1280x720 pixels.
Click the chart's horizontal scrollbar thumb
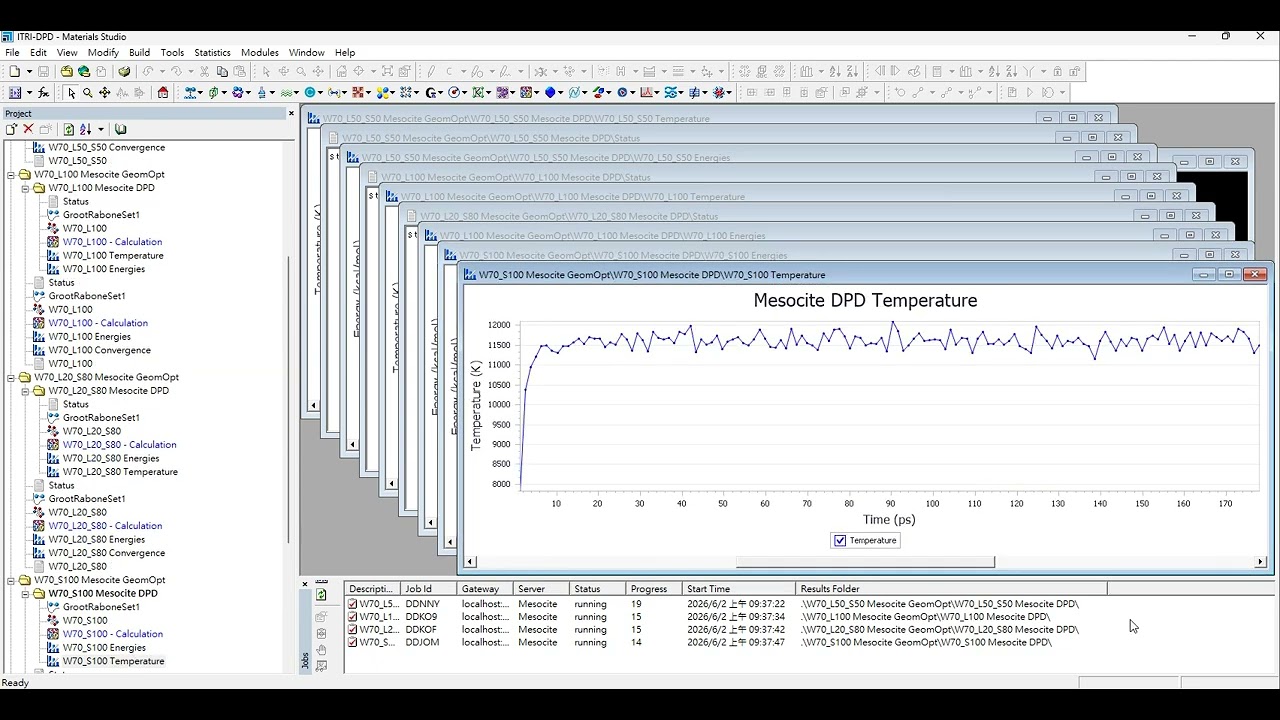865,562
